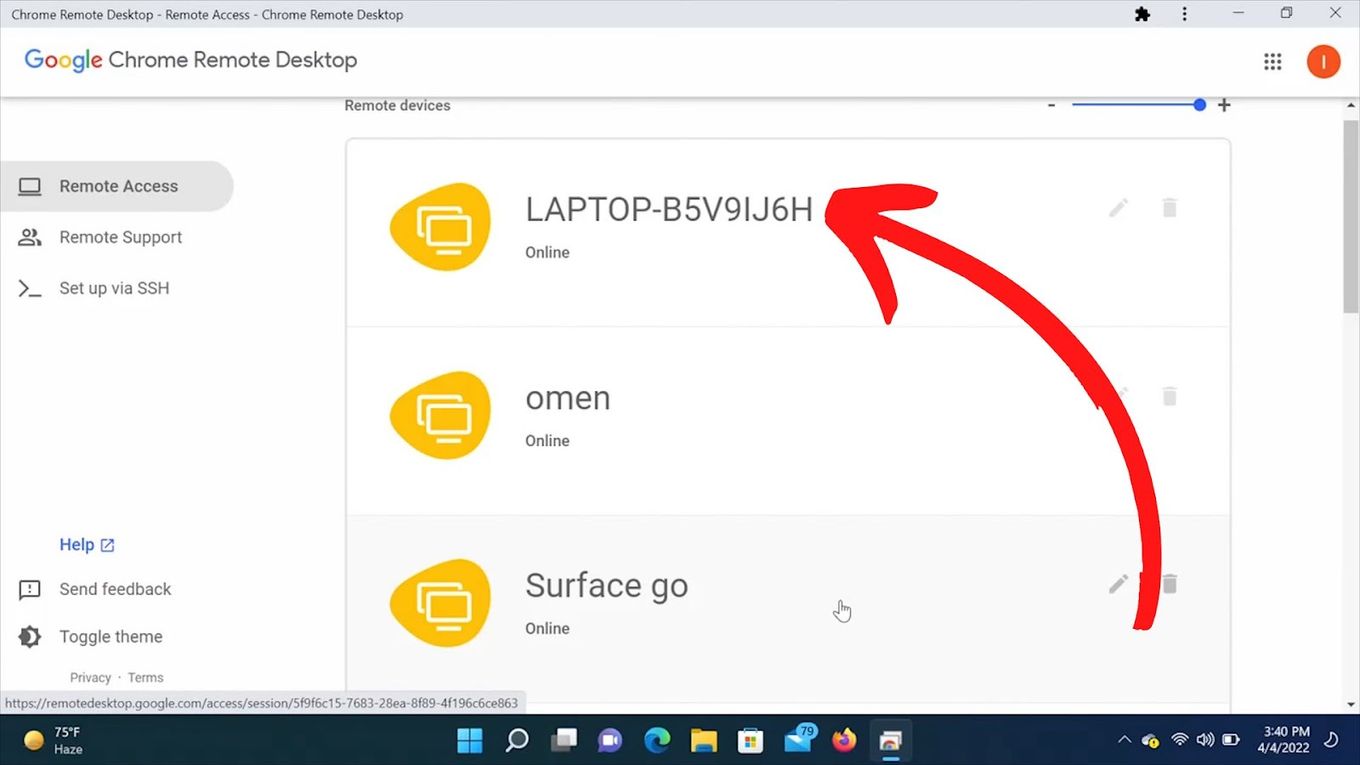Adjust the device size slider handle
This screenshot has width=1360, height=765.
click(x=1199, y=104)
